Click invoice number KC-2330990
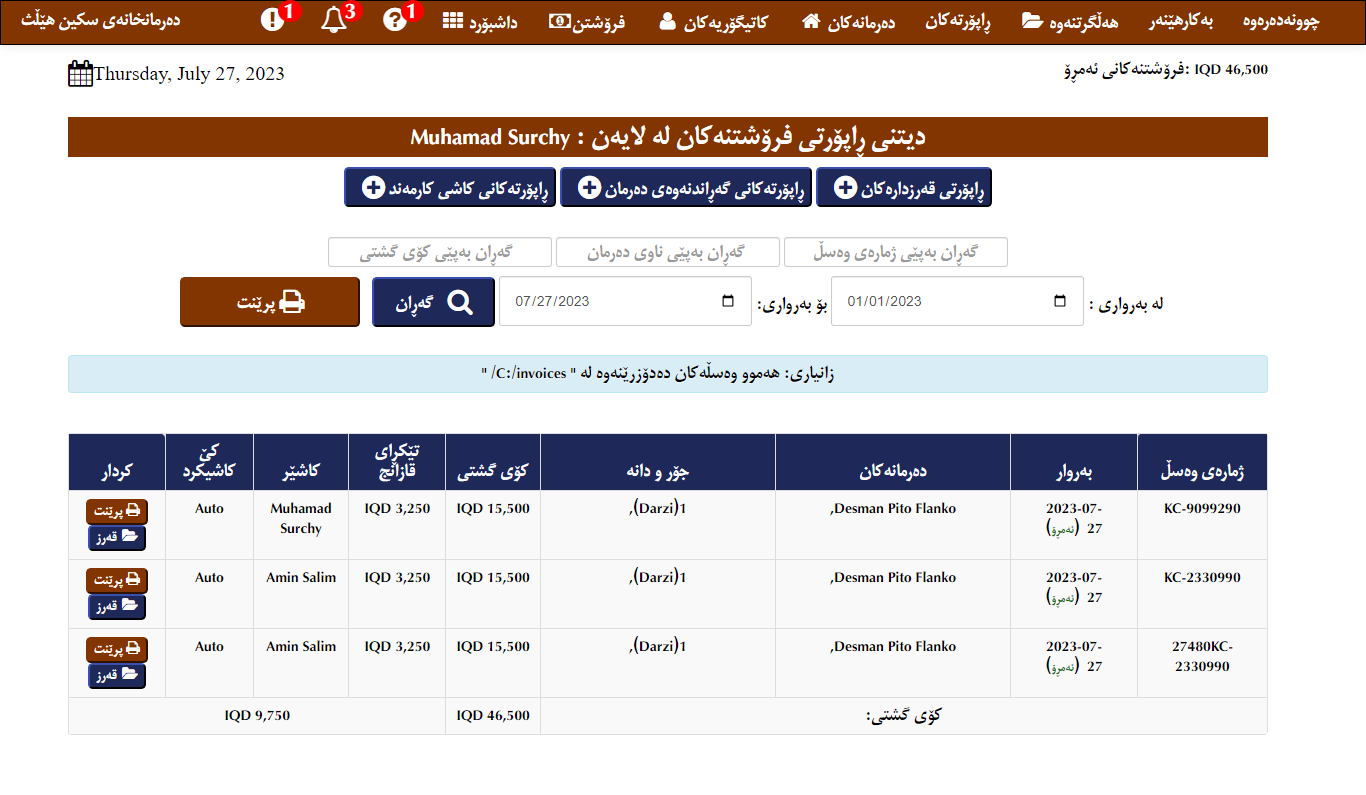 click(1202, 577)
